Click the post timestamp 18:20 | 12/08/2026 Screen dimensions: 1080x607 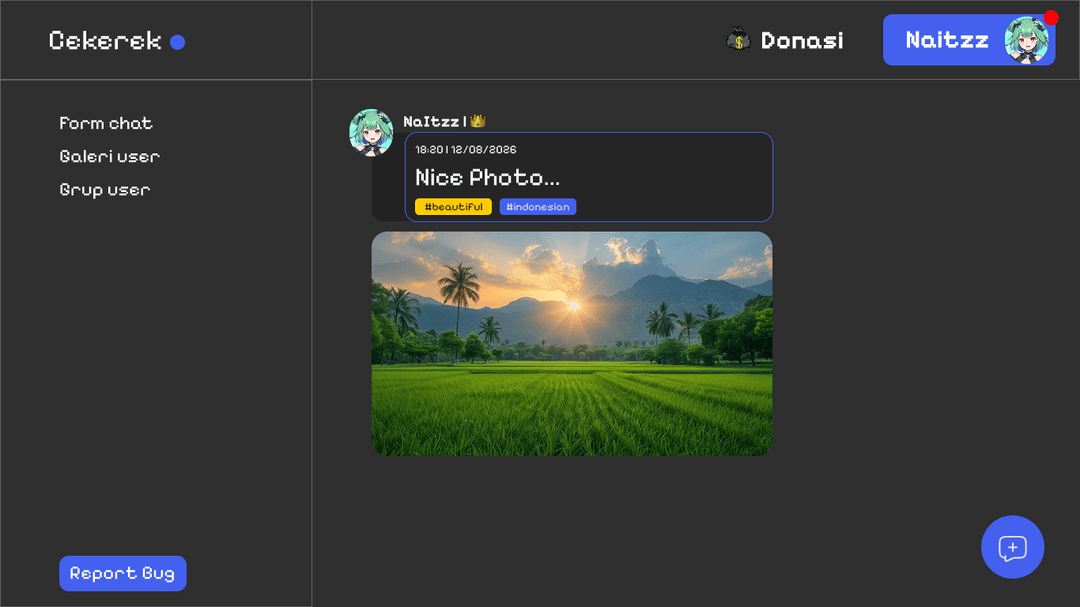pyautogui.click(x=466, y=150)
